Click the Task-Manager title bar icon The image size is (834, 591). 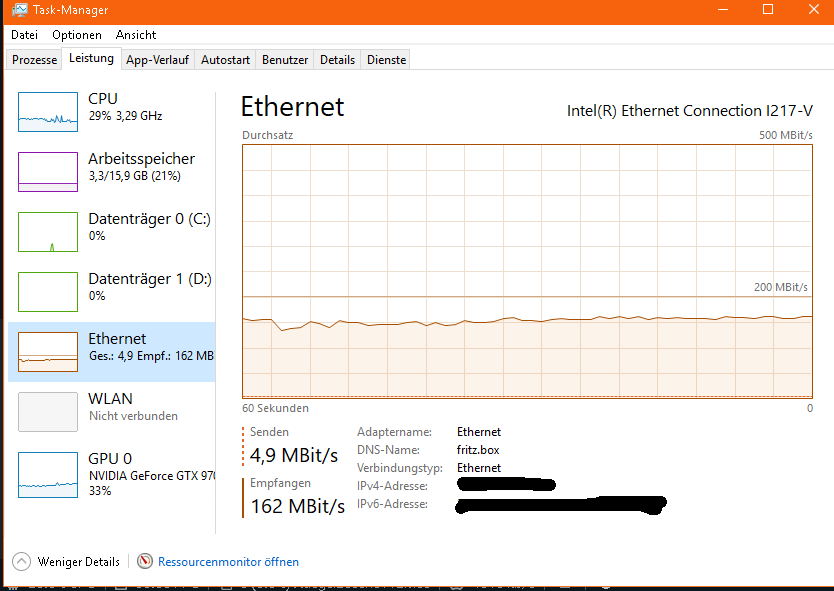[x=20, y=10]
